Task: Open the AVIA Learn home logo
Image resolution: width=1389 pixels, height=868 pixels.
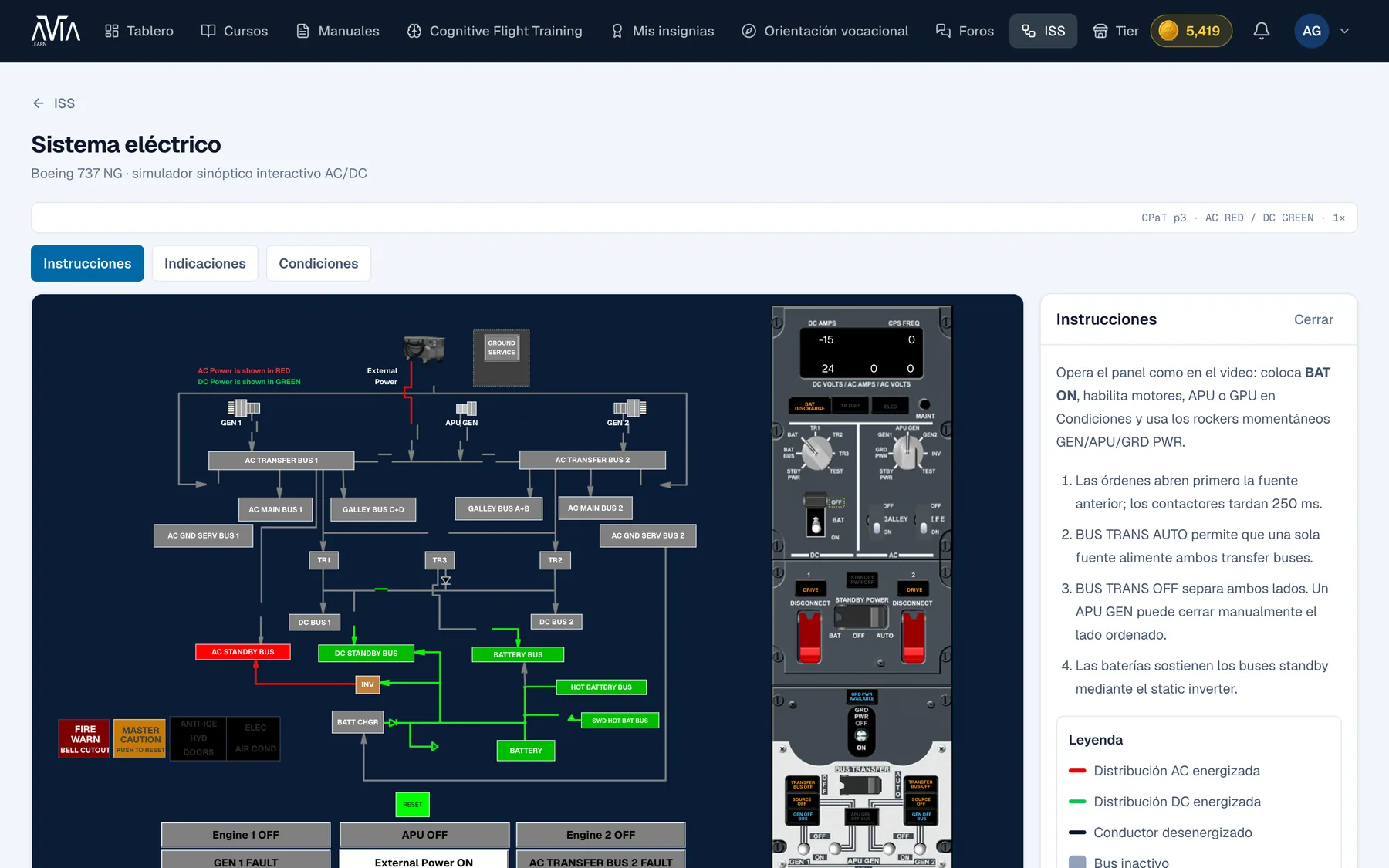Action: [x=56, y=31]
